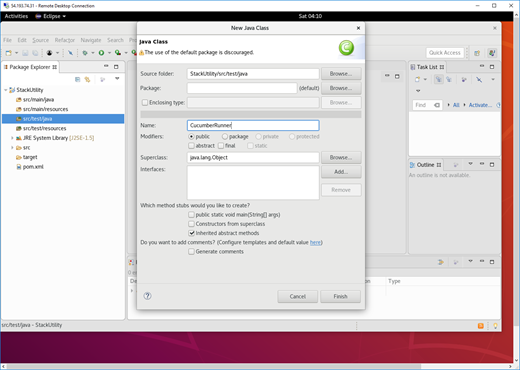Expand the src folder node
This screenshot has height=370, width=520.
12,147
